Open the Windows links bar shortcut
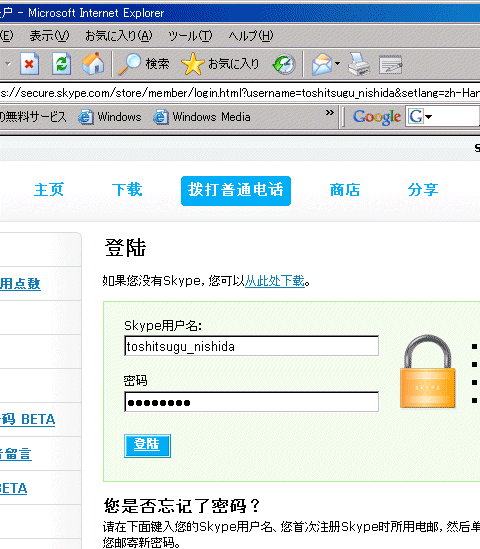480x549 pixels. (110, 117)
